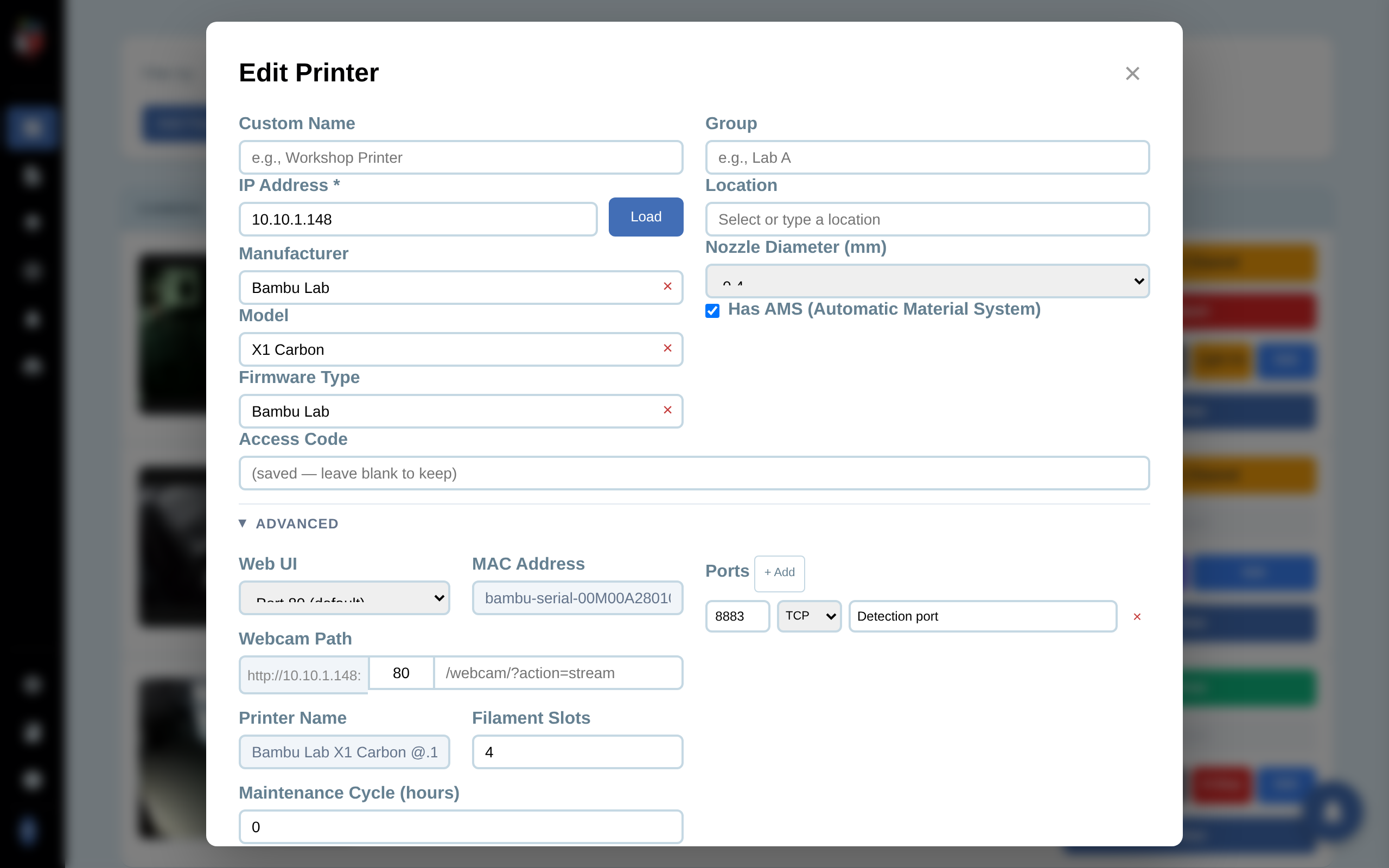Edit the IP Address 10.10.1.148 field
Image resolution: width=1389 pixels, height=868 pixels.
(418, 219)
